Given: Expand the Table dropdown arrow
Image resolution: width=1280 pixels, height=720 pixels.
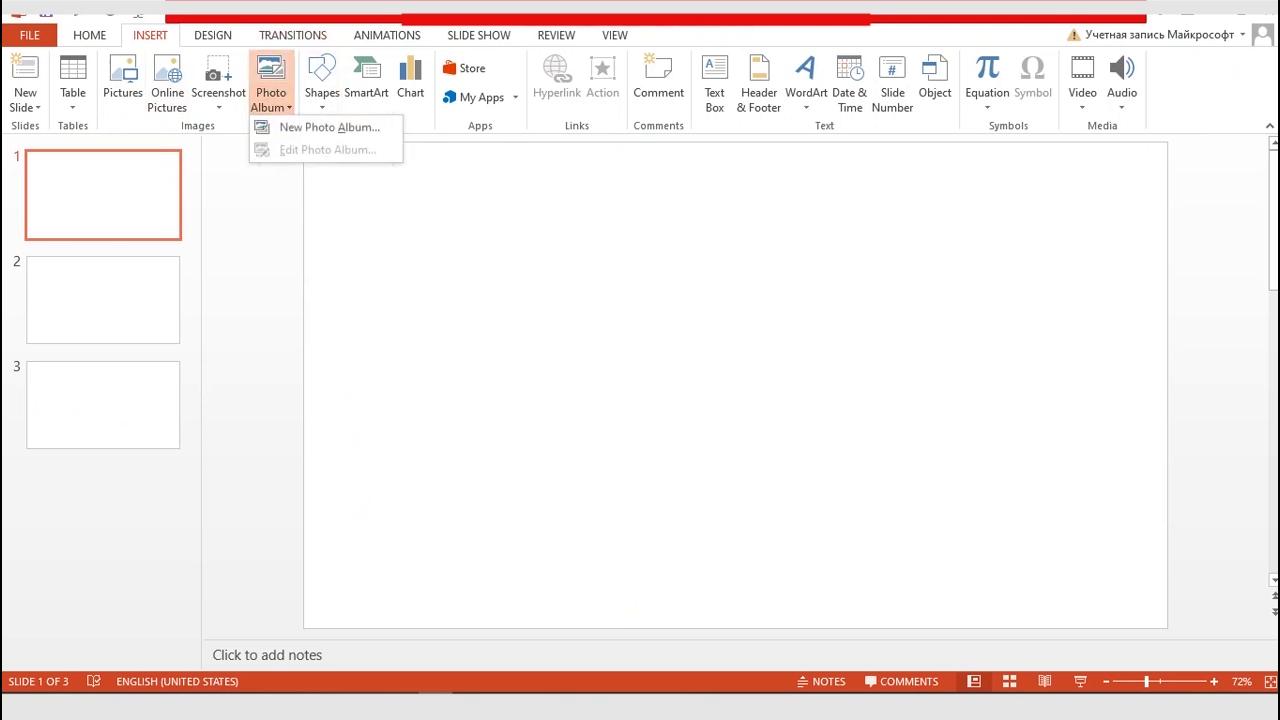Looking at the screenshot, I should pyautogui.click(x=73, y=108).
